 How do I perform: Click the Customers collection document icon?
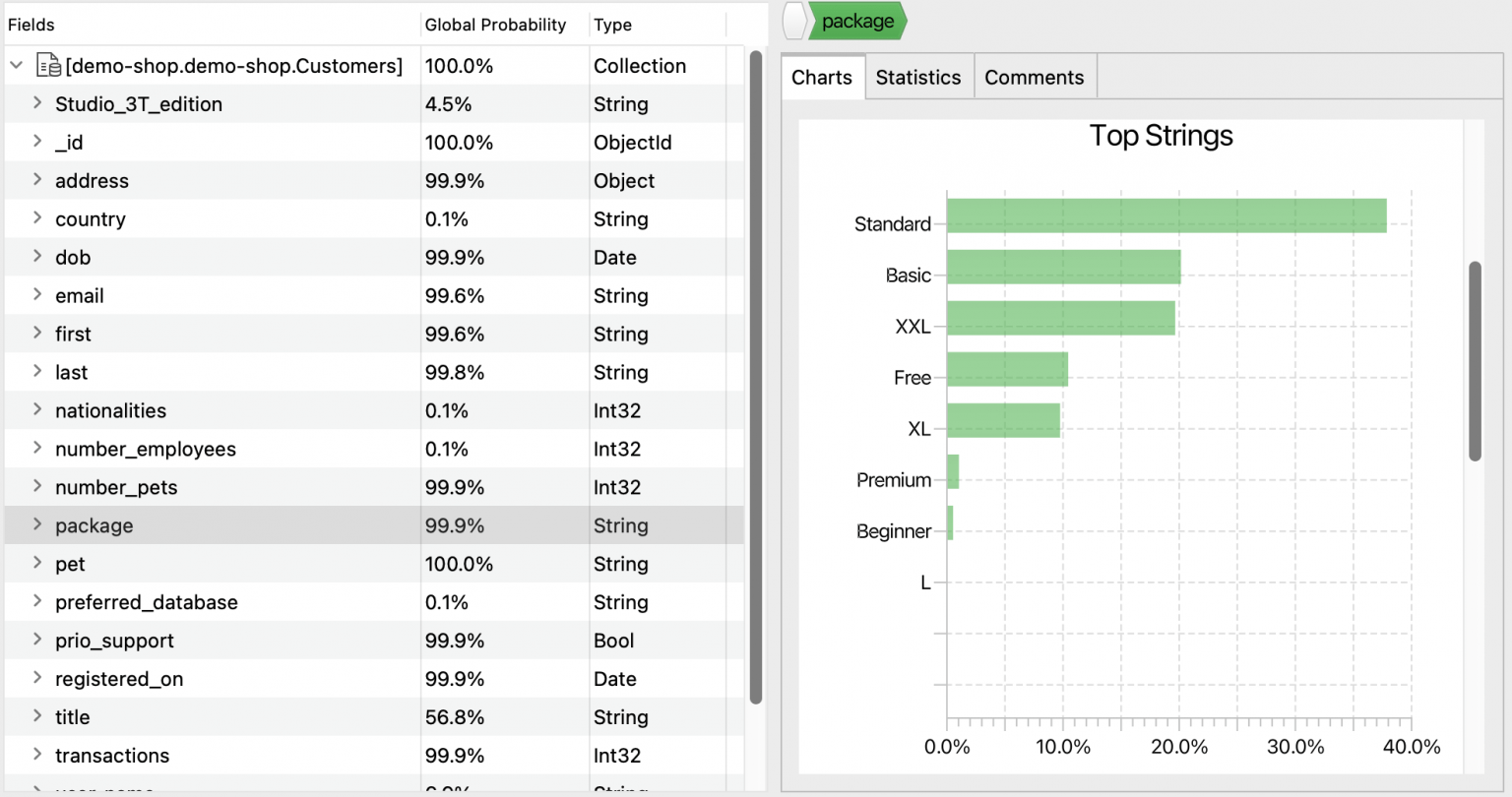tap(47, 64)
